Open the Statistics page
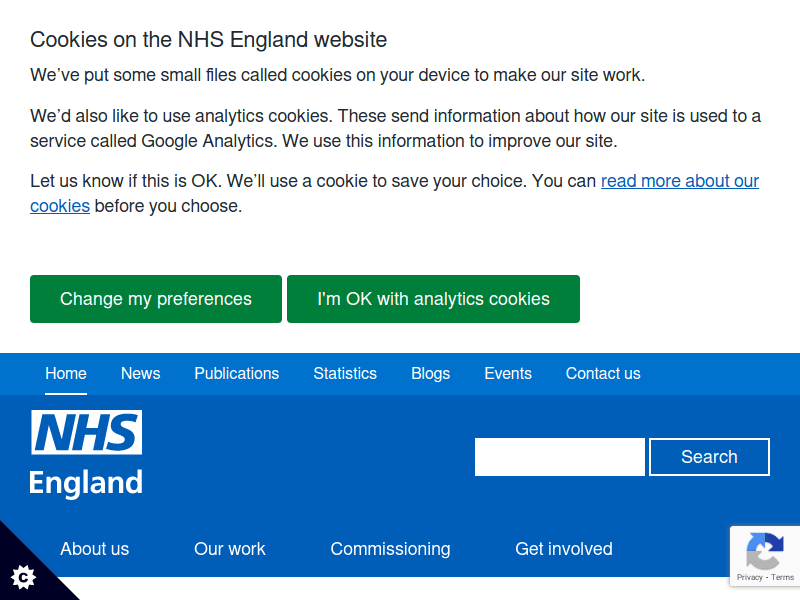800x600 pixels. (x=345, y=373)
